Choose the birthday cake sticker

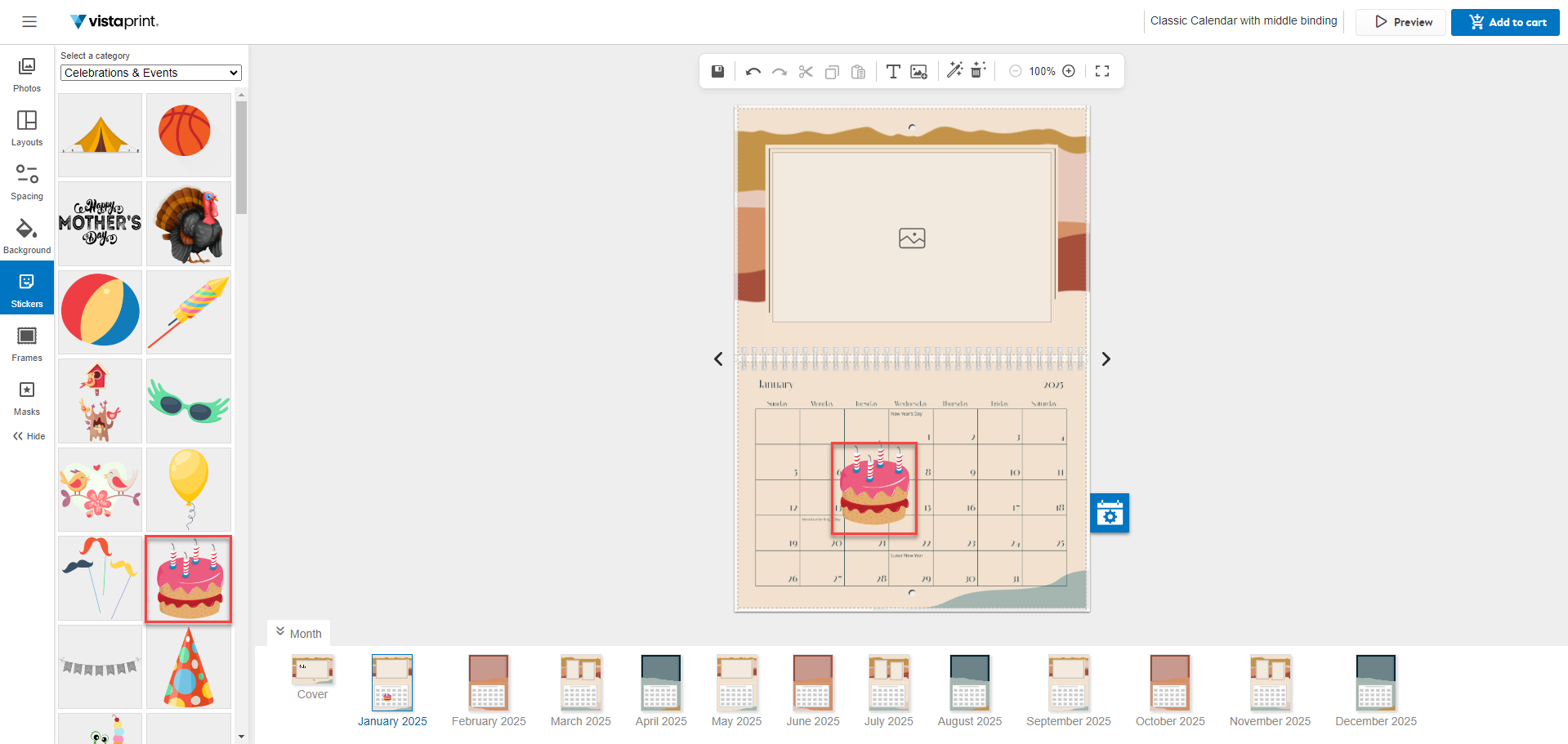(x=189, y=579)
